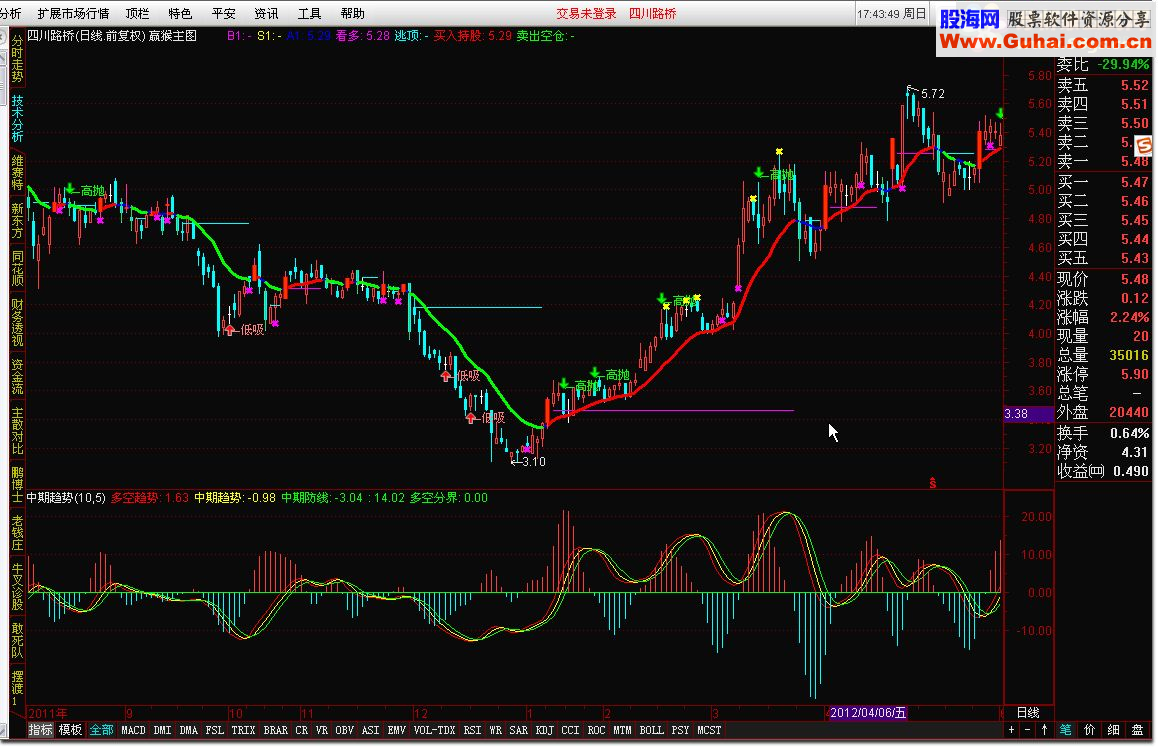The image size is (1158, 747).
Task: Switch sub-chart to BRAR indicator
Action: coord(275,731)
